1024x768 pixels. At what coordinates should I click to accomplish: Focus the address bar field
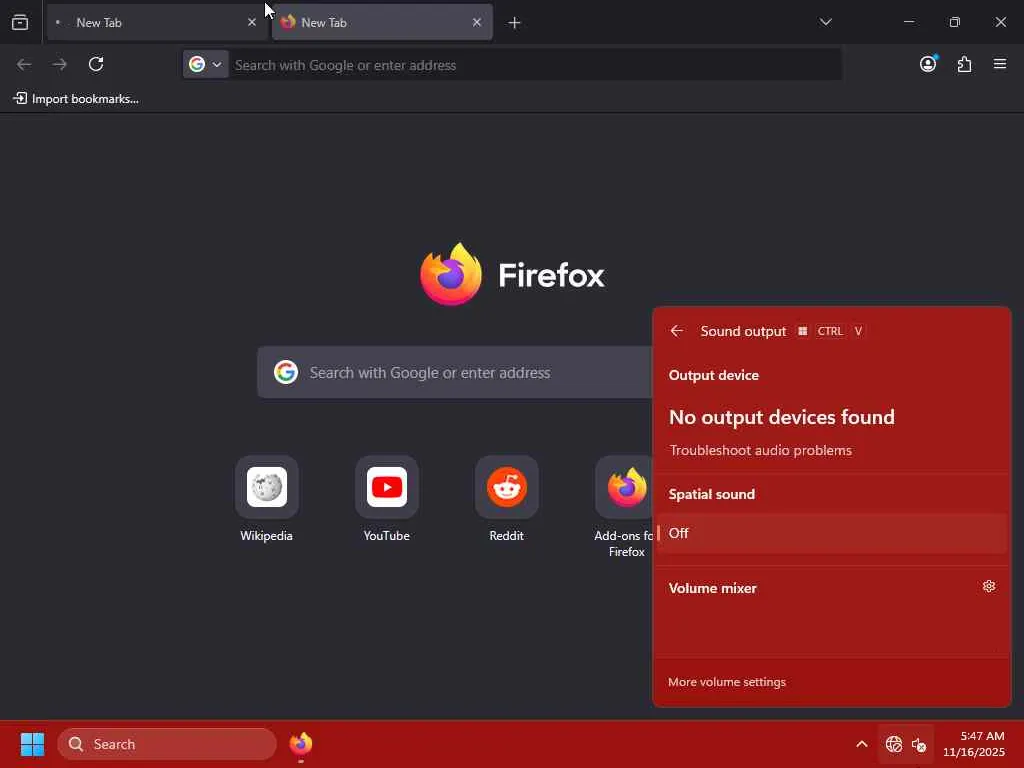(x=536, y=65)
